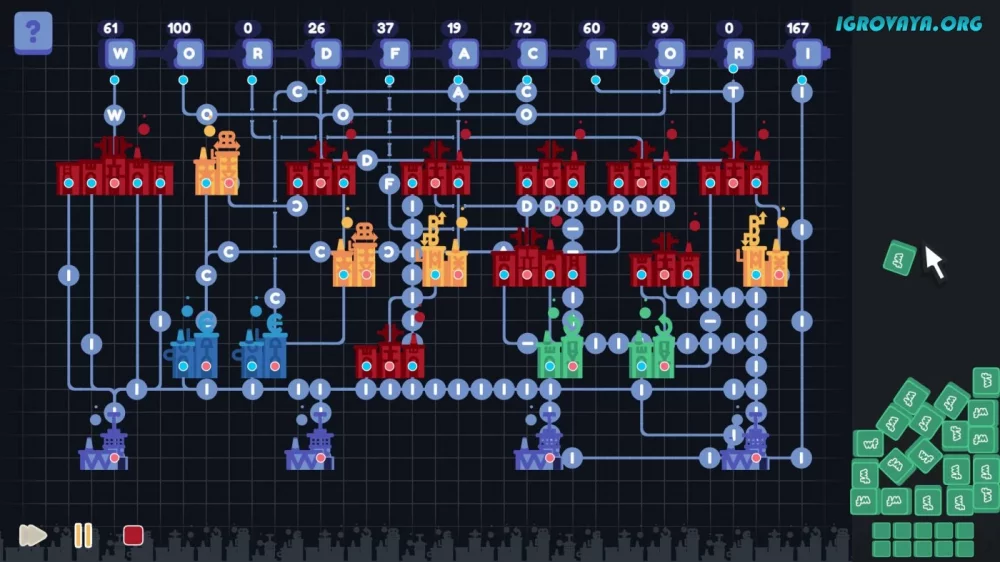Select the W letter tile showing 61
Viewport: 1000px width, 562px height.
point(120,53)
